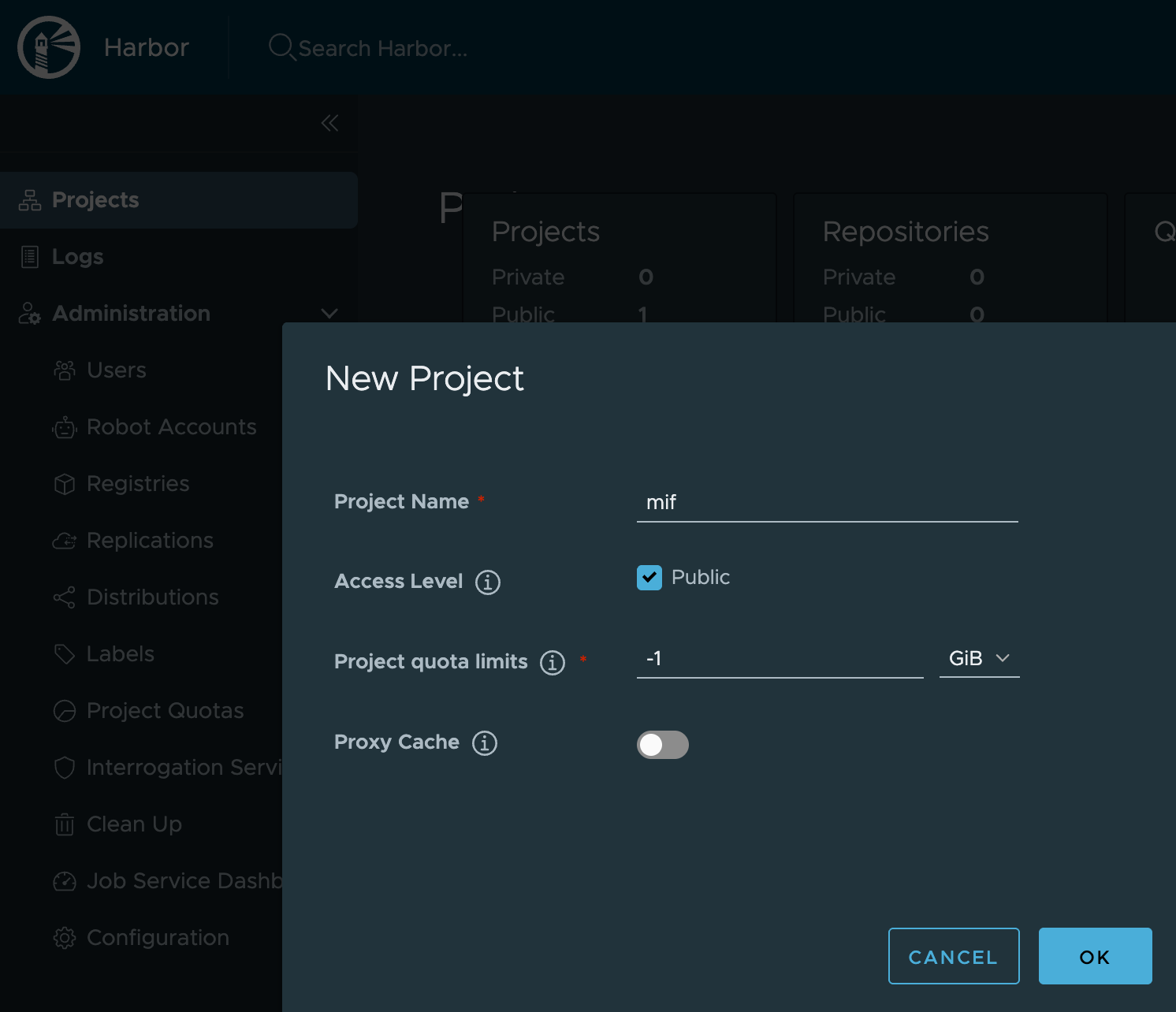The height and width of the screenshot is (1012, 1176).
Task: Enable the Proxy Cache toggle
Action: pyautogui.click(x=663, y=745)
